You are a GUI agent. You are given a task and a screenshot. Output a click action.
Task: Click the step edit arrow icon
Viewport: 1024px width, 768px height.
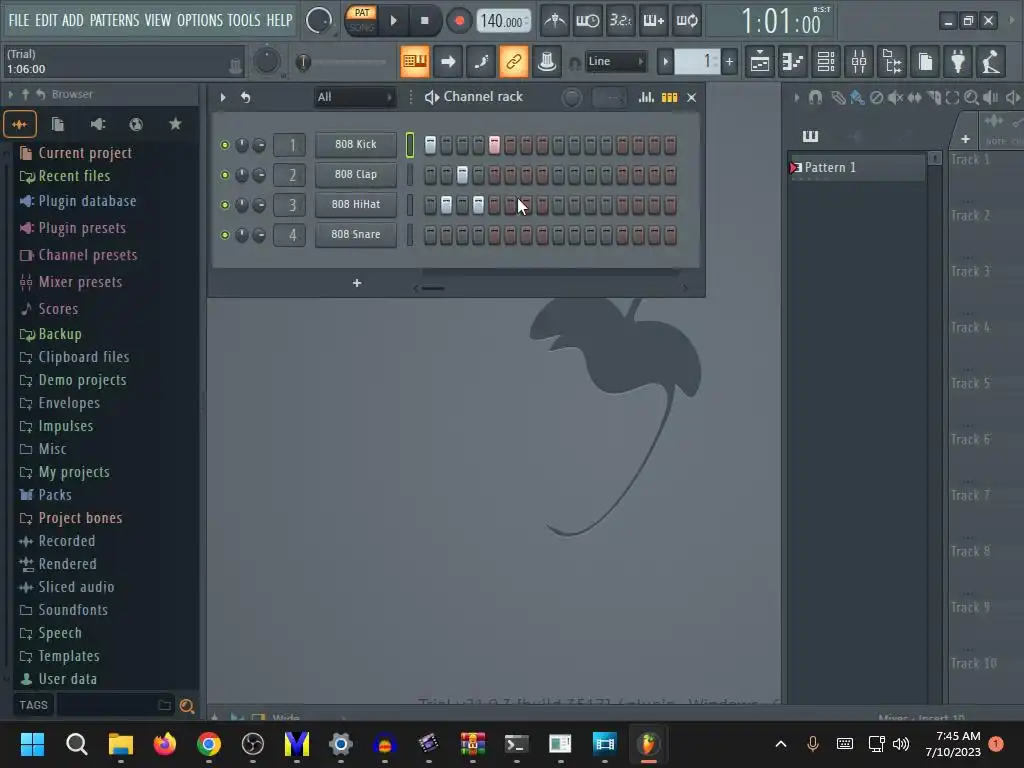[448, 61]
